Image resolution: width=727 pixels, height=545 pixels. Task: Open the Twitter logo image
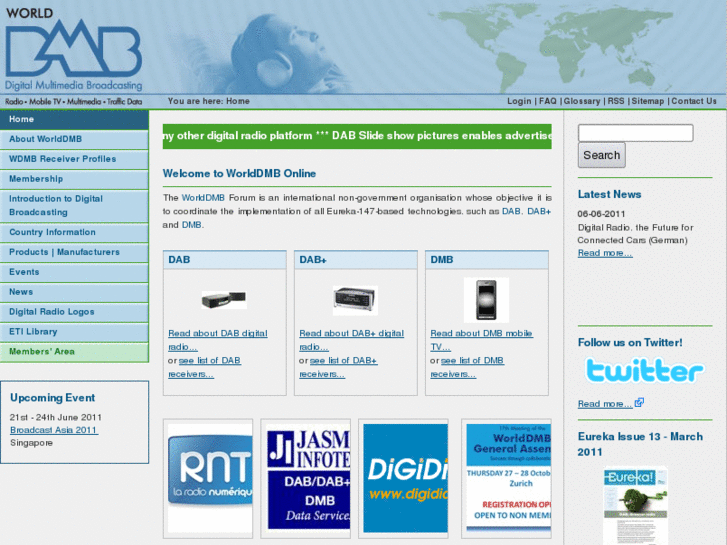(x=644, y=370)
